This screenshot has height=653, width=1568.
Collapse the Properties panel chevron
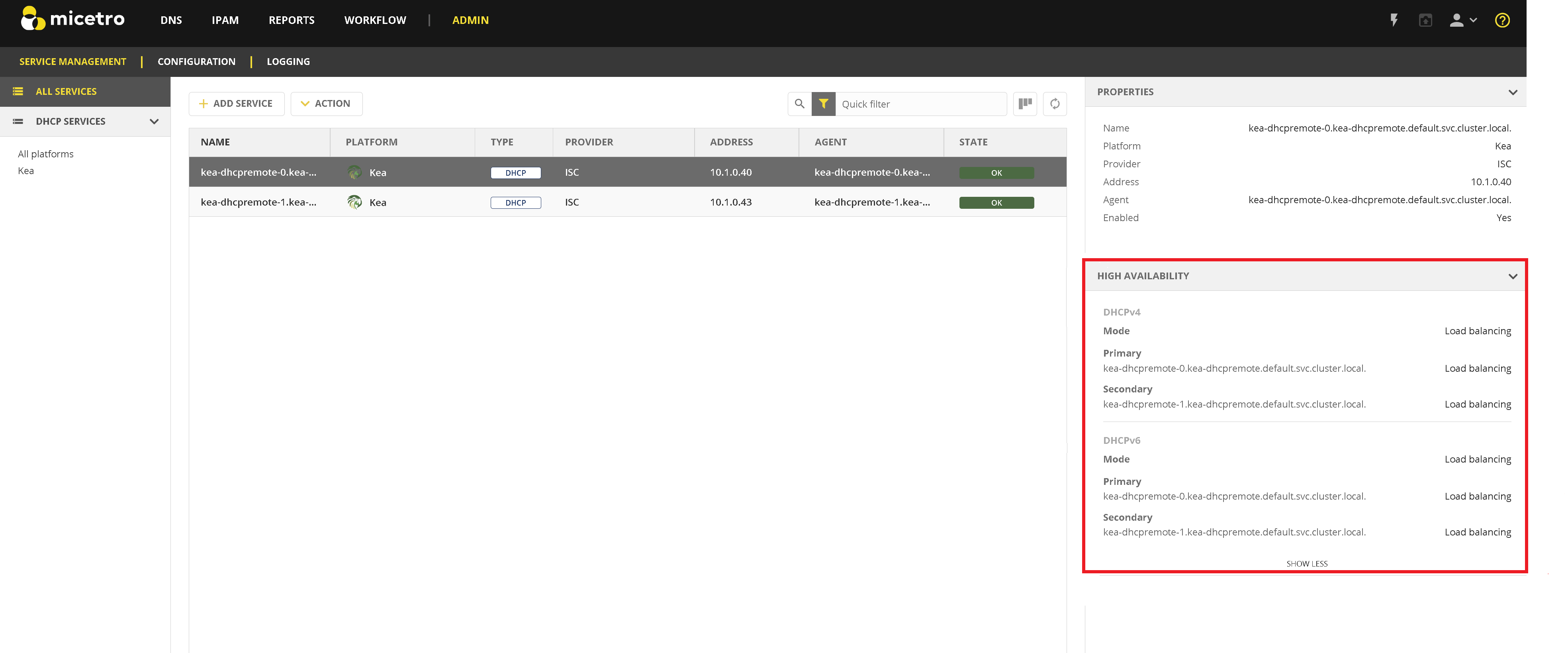[1513, 92]
